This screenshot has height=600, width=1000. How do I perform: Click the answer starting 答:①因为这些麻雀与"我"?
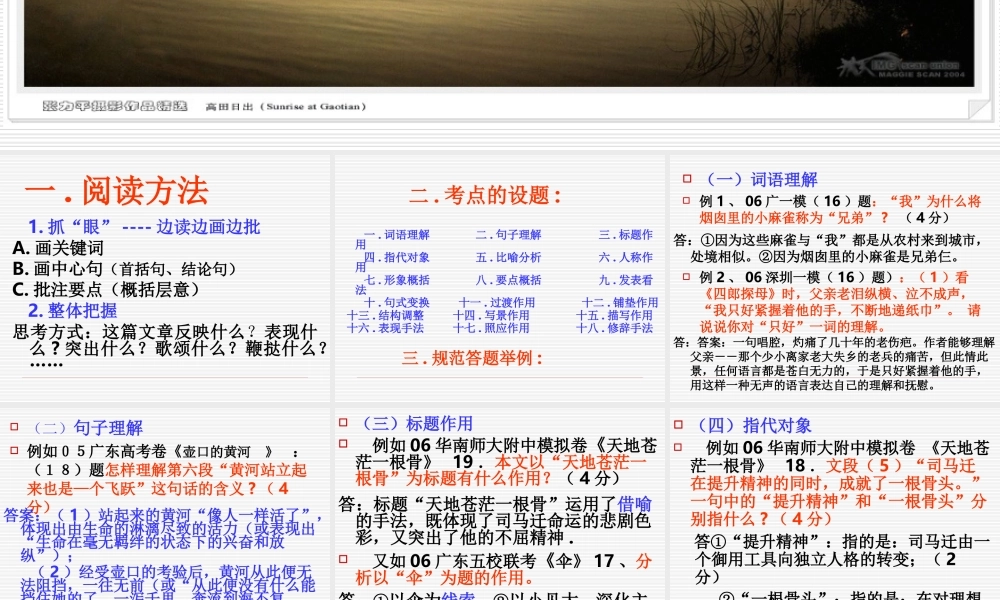[x=828, y=248]
